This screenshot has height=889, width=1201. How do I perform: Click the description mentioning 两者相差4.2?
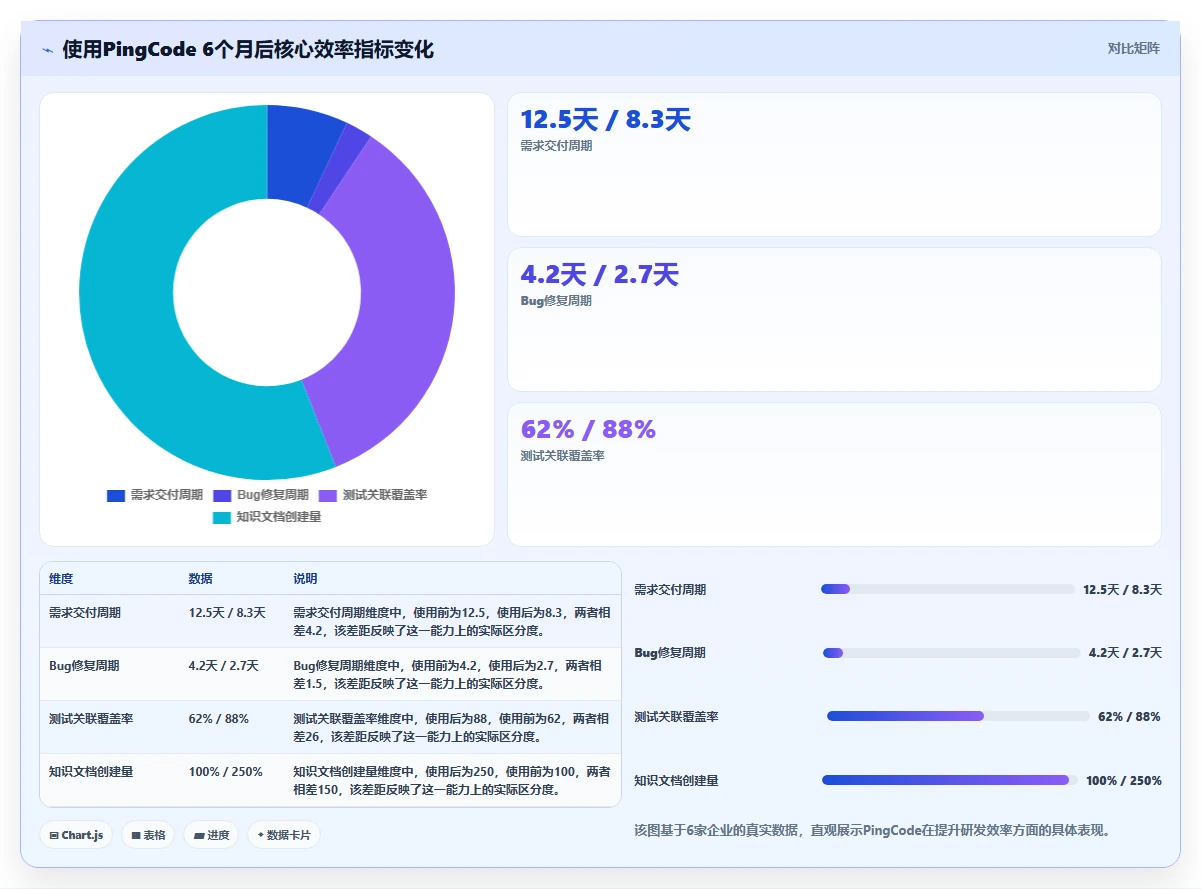(451, 622)
